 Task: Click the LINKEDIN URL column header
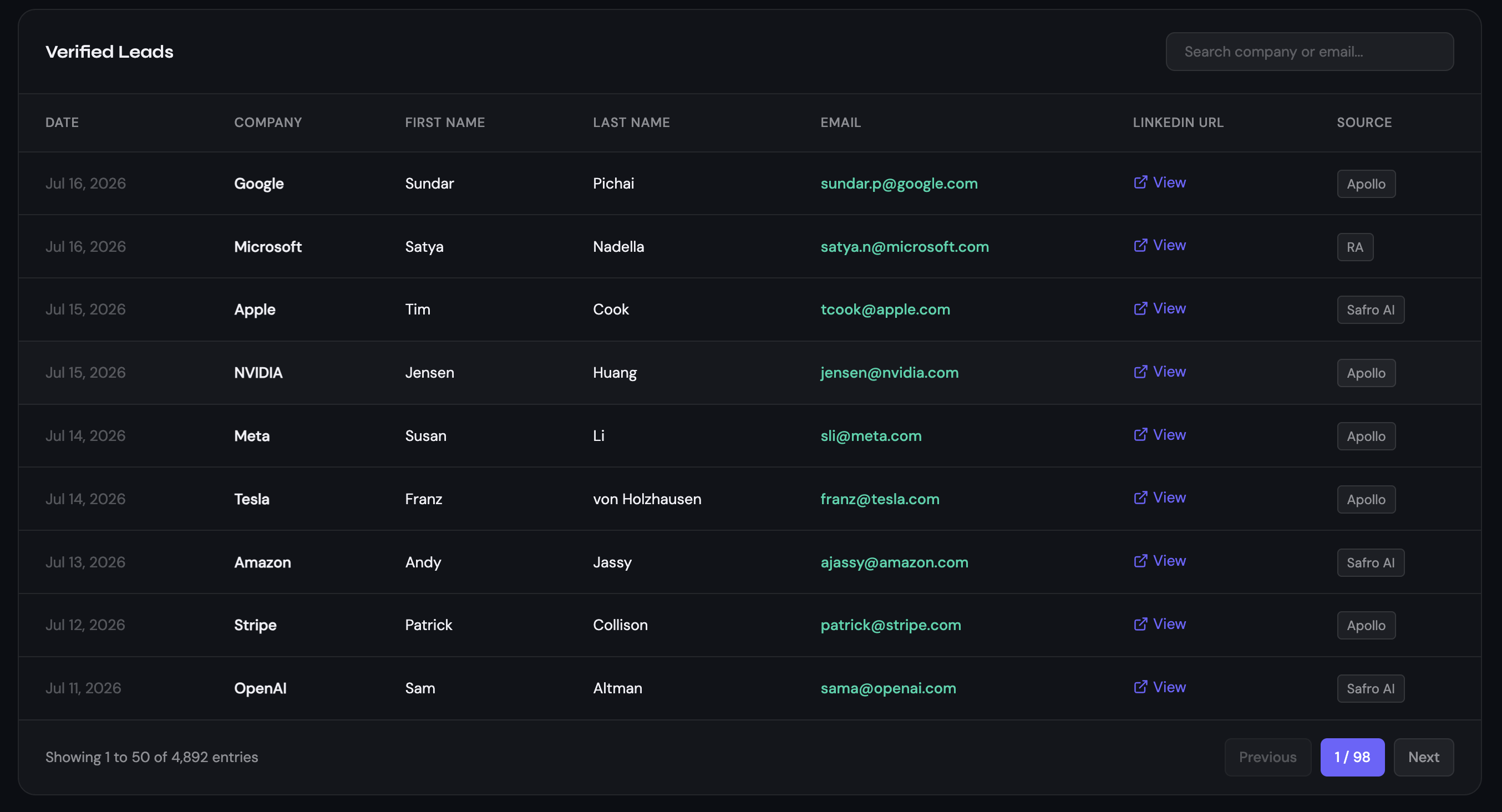tap(1178, 123)
